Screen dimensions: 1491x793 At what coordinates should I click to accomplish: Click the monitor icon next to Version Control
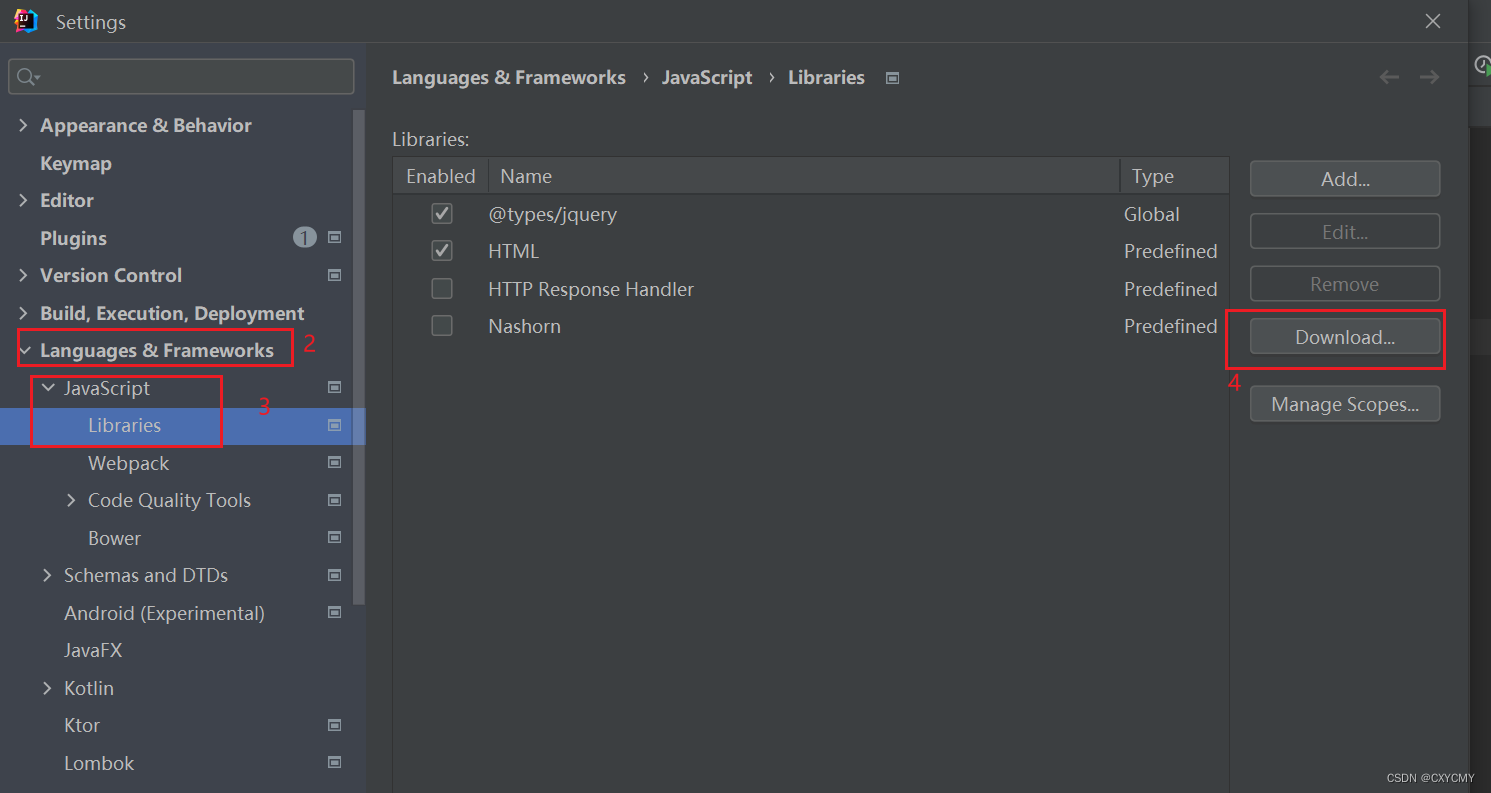pyautogui.click(x=334, y=275)
